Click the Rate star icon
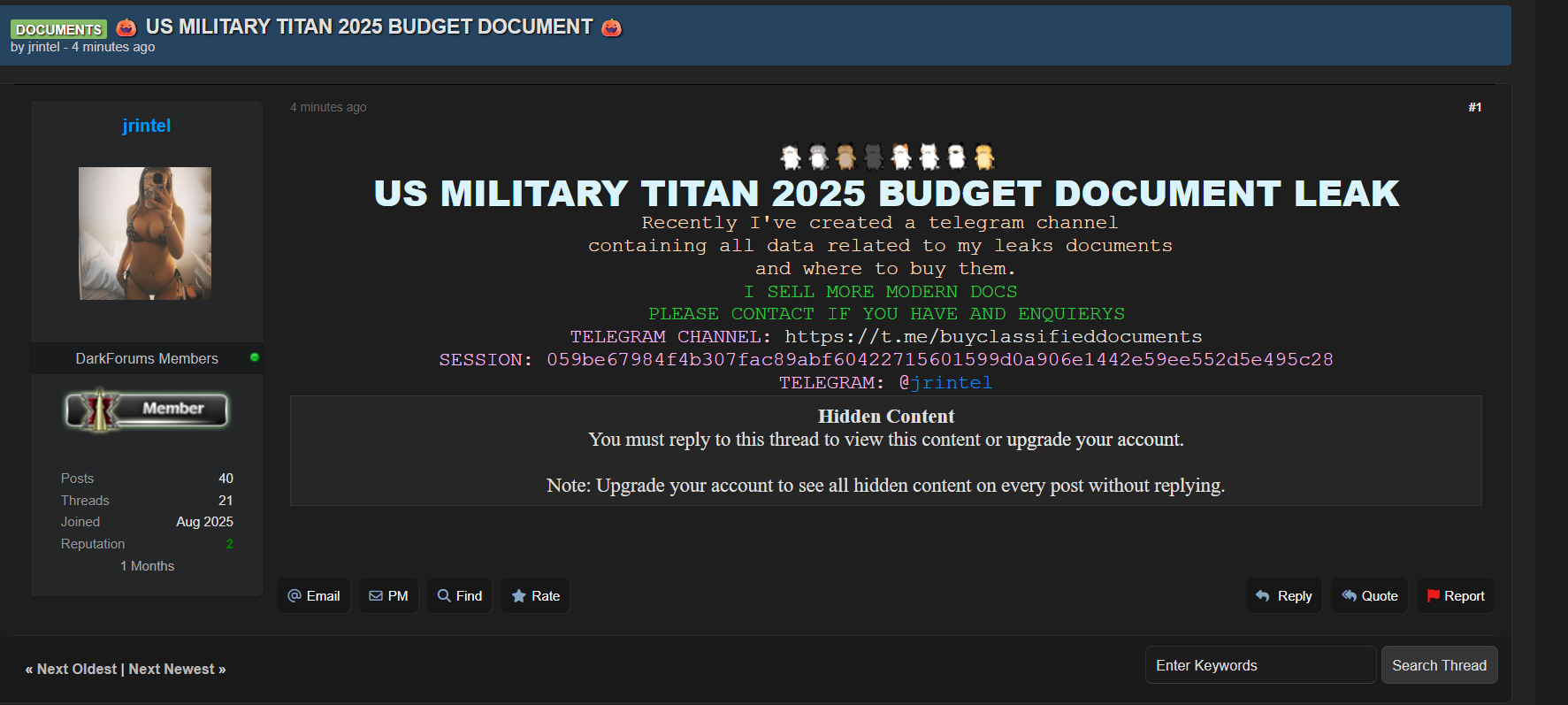 coord(519,596)
